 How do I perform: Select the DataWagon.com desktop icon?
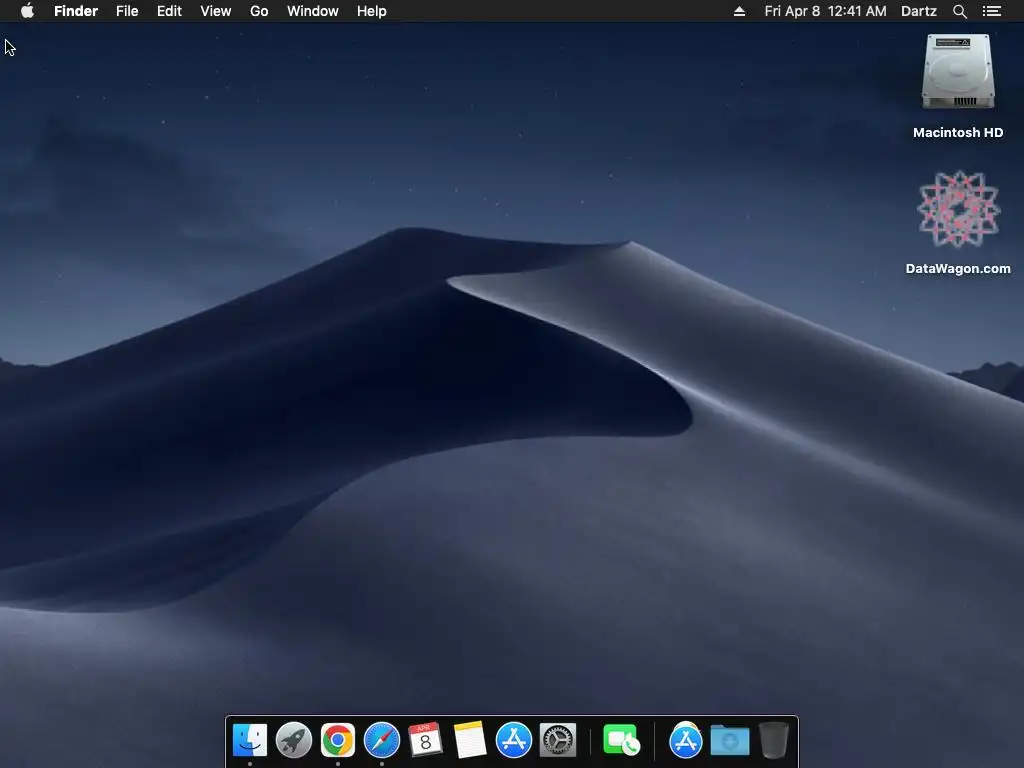point(958,209)
